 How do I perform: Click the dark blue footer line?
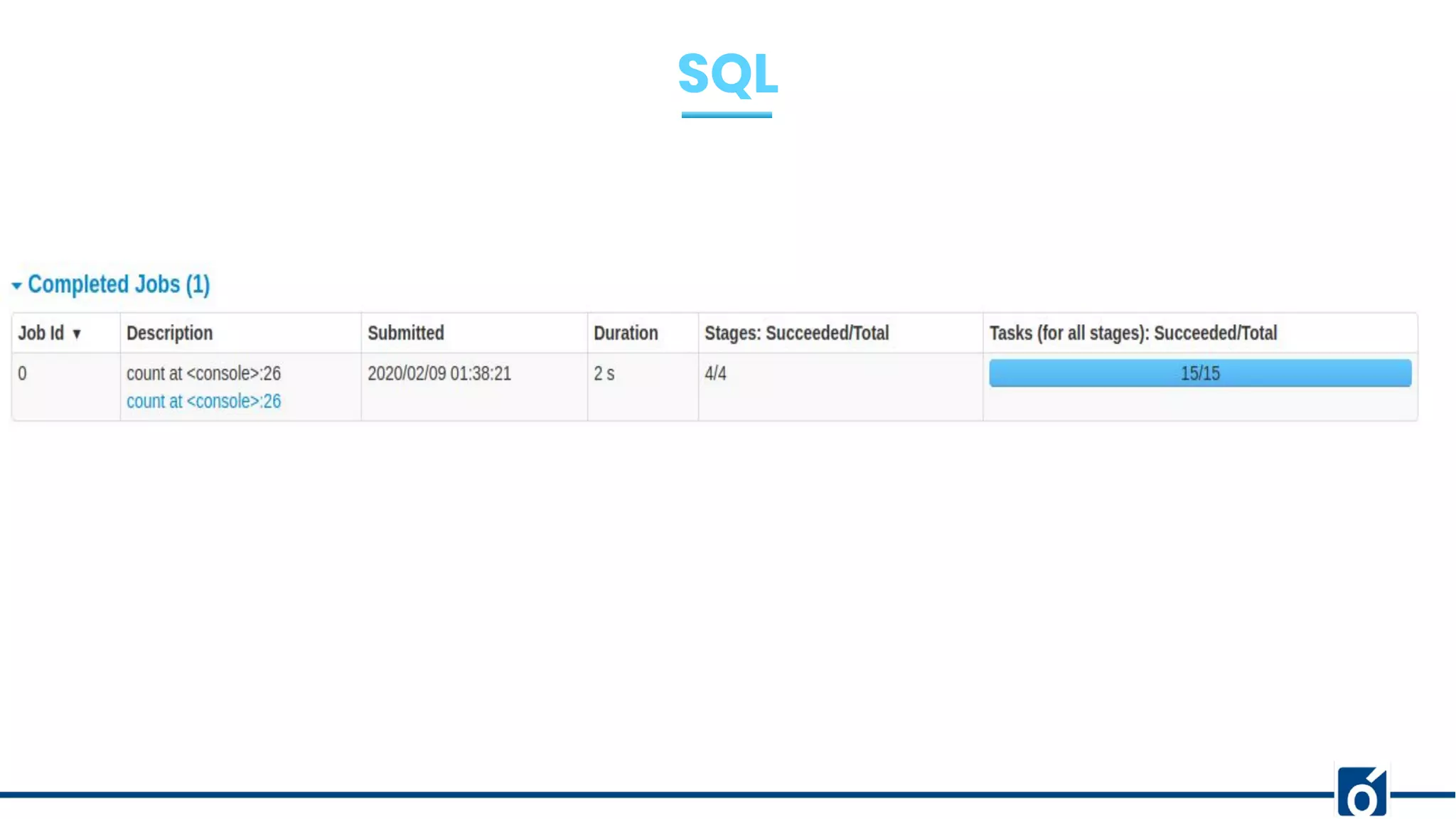click(640, 794)
